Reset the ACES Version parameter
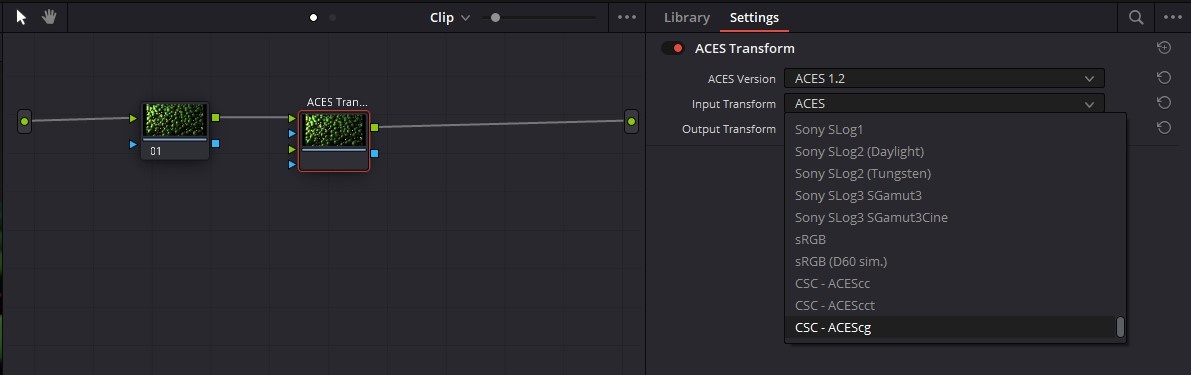The height and width of the screenshot is (375, 1191). (1164, 77)
